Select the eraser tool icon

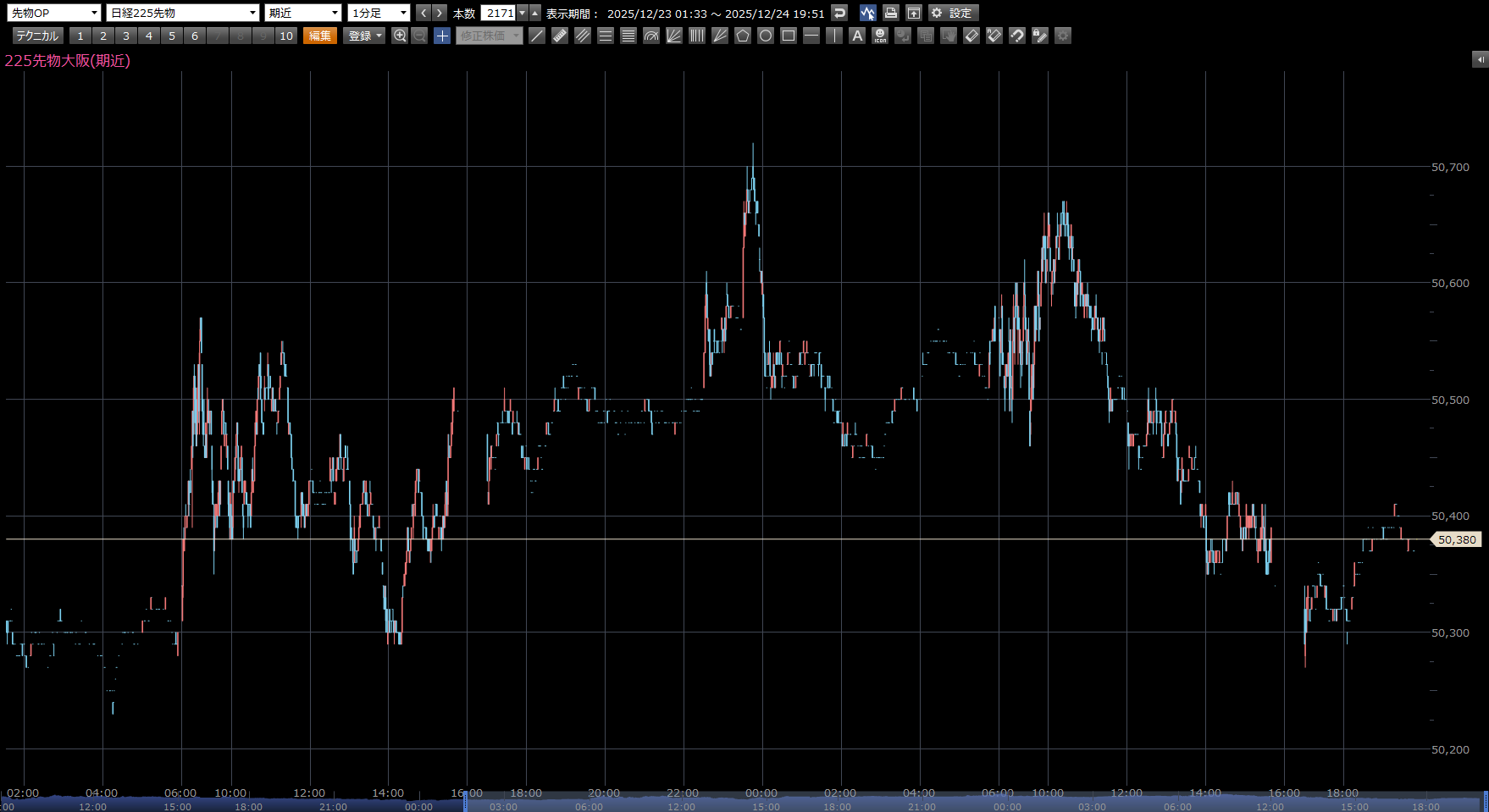(971, 36)
